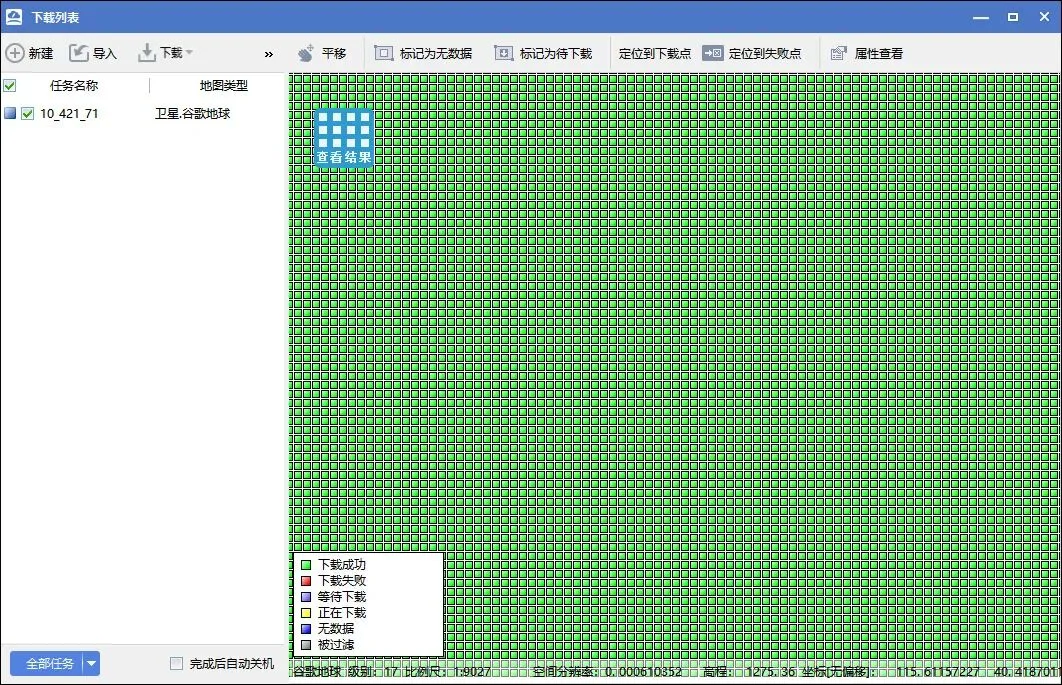Click the 地图类型 column header
Image resolution: width=1062 pixels, height=685 pixels.
[224, 85]
